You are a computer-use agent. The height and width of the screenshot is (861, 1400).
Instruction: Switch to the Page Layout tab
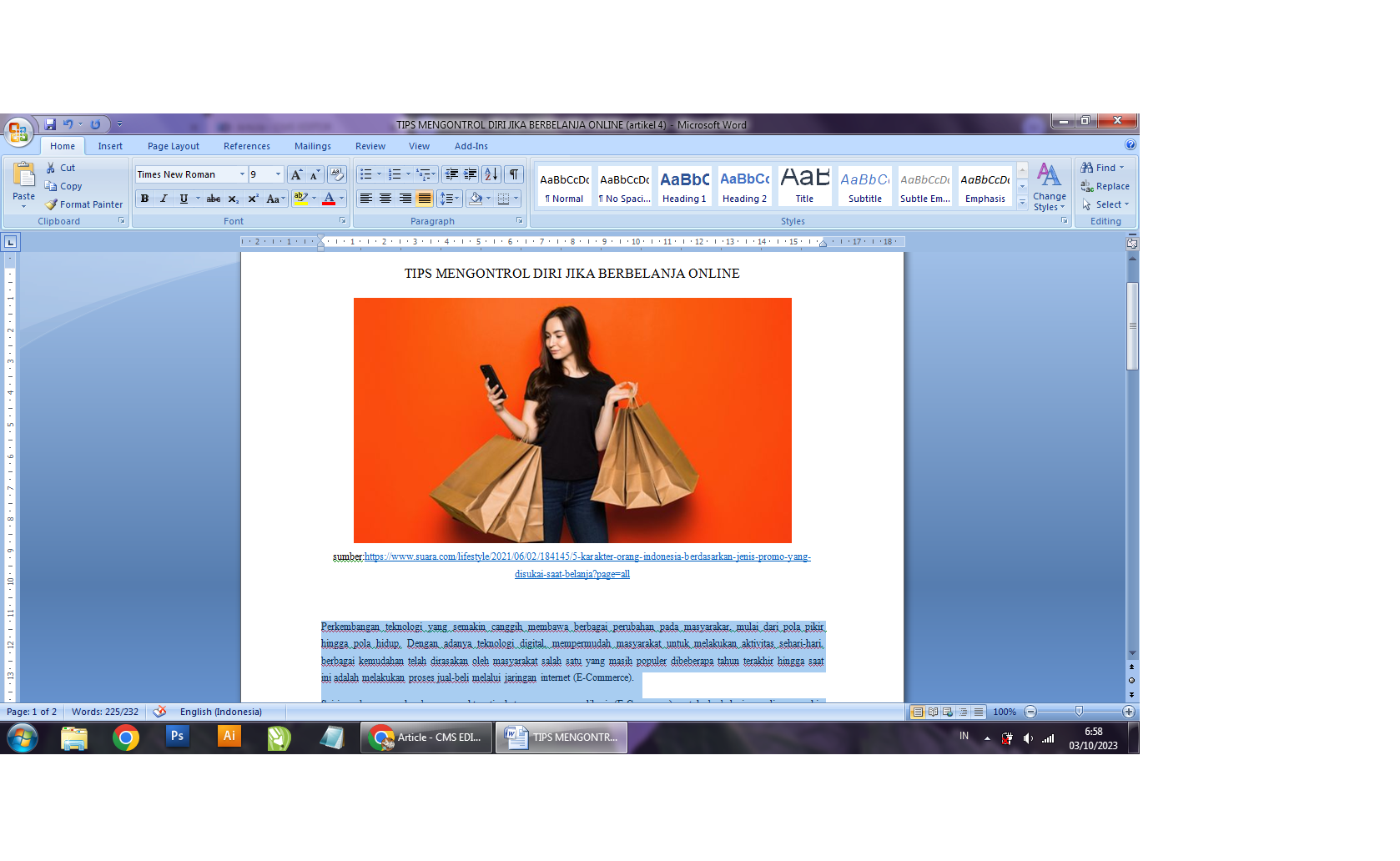pyautogui.click(x=174, y=146)
